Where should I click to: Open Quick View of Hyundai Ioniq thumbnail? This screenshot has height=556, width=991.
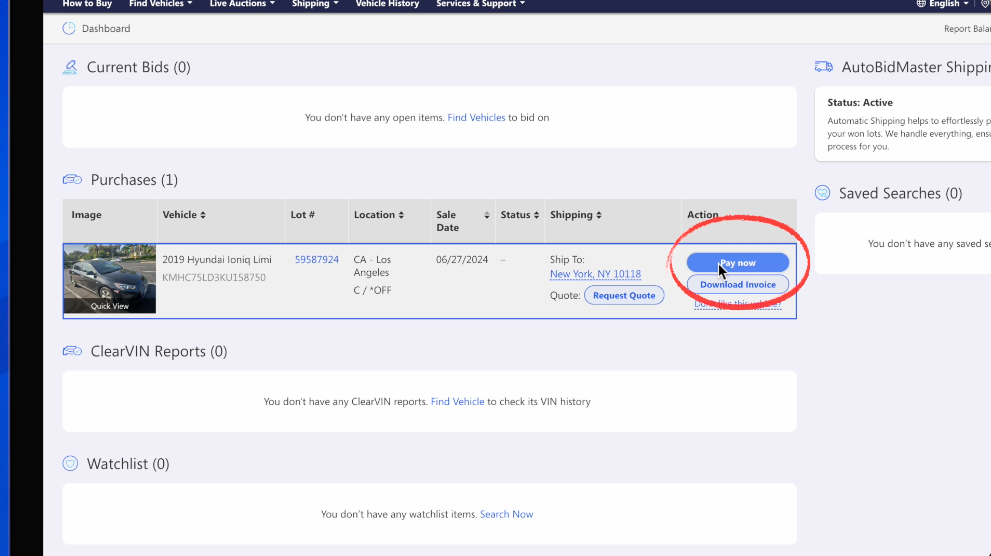click(x=109, y=306)
